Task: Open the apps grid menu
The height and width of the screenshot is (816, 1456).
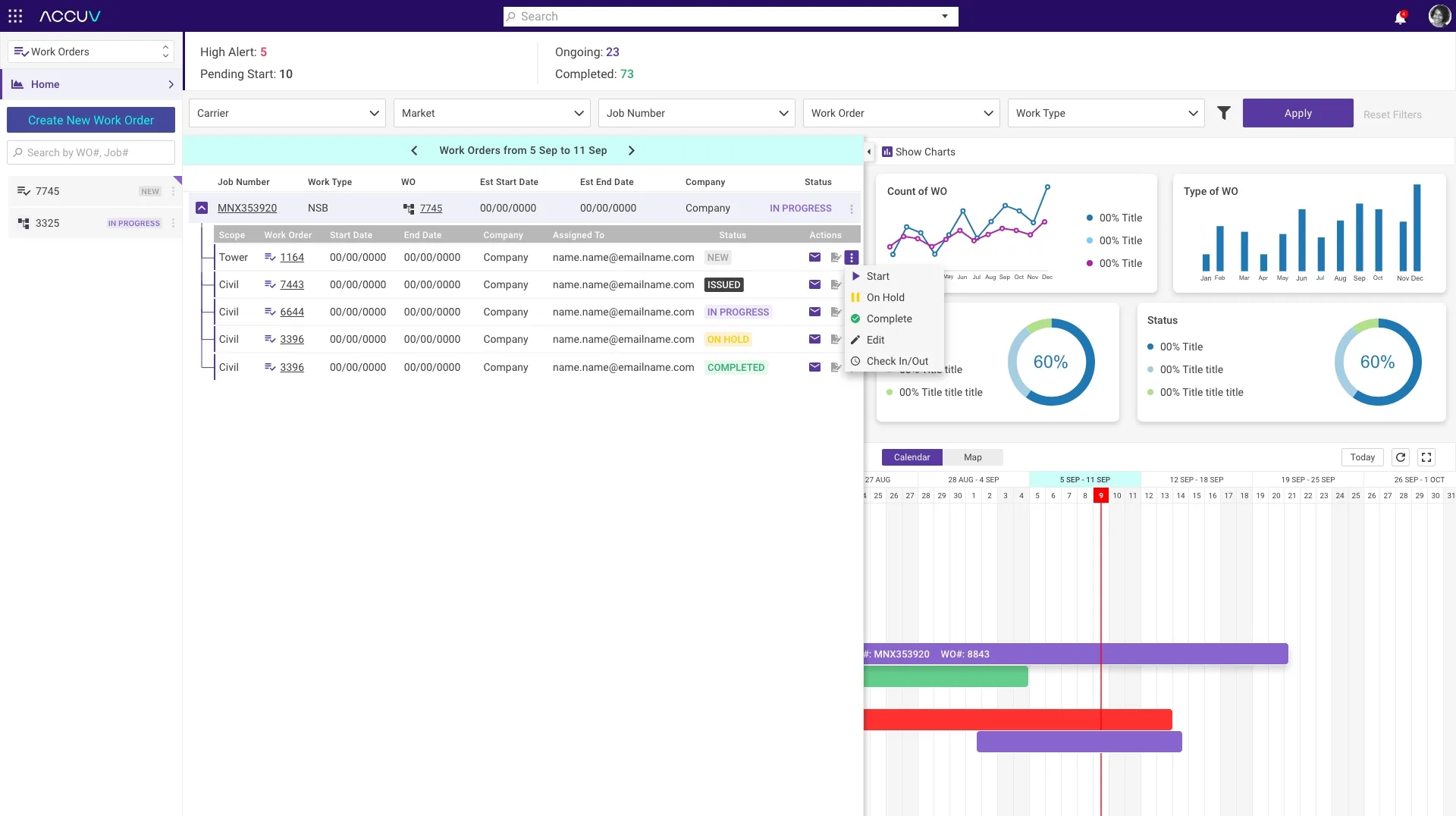Action: click(15, 16)
